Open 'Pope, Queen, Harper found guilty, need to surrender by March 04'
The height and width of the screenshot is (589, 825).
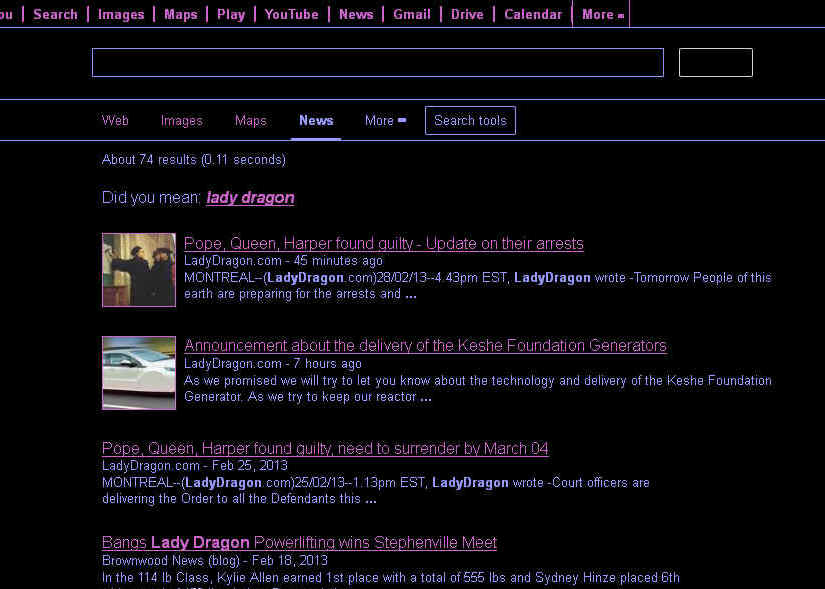325,448
